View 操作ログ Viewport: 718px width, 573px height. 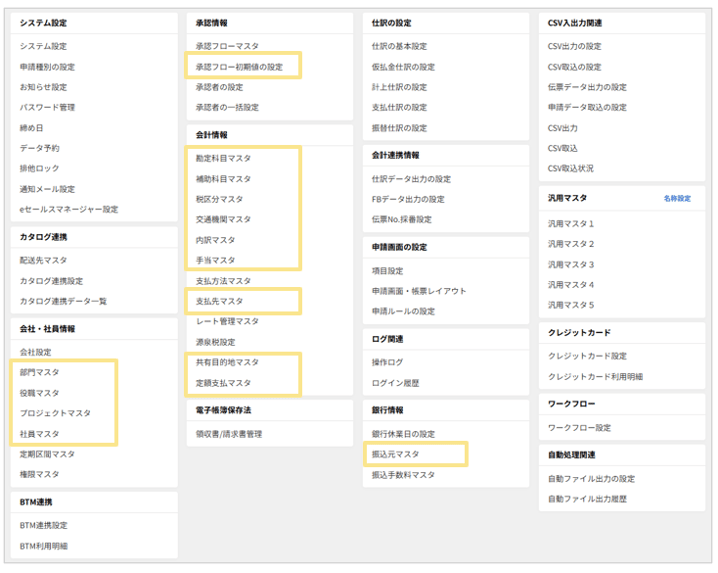coord(387,362)
